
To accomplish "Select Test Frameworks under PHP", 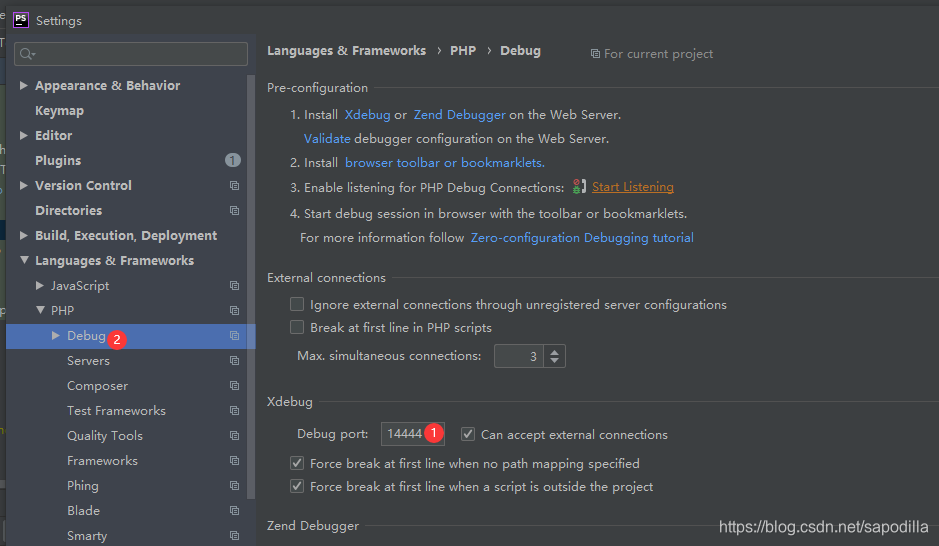I will [x=116, y=411].
